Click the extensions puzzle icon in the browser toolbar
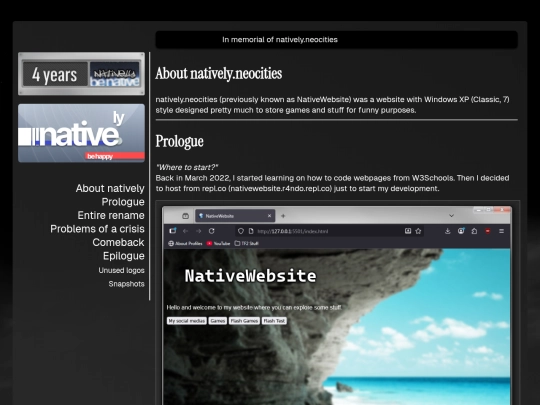This screenshot has width=540, height=405. pyautogui.click(x=474, y=231)
